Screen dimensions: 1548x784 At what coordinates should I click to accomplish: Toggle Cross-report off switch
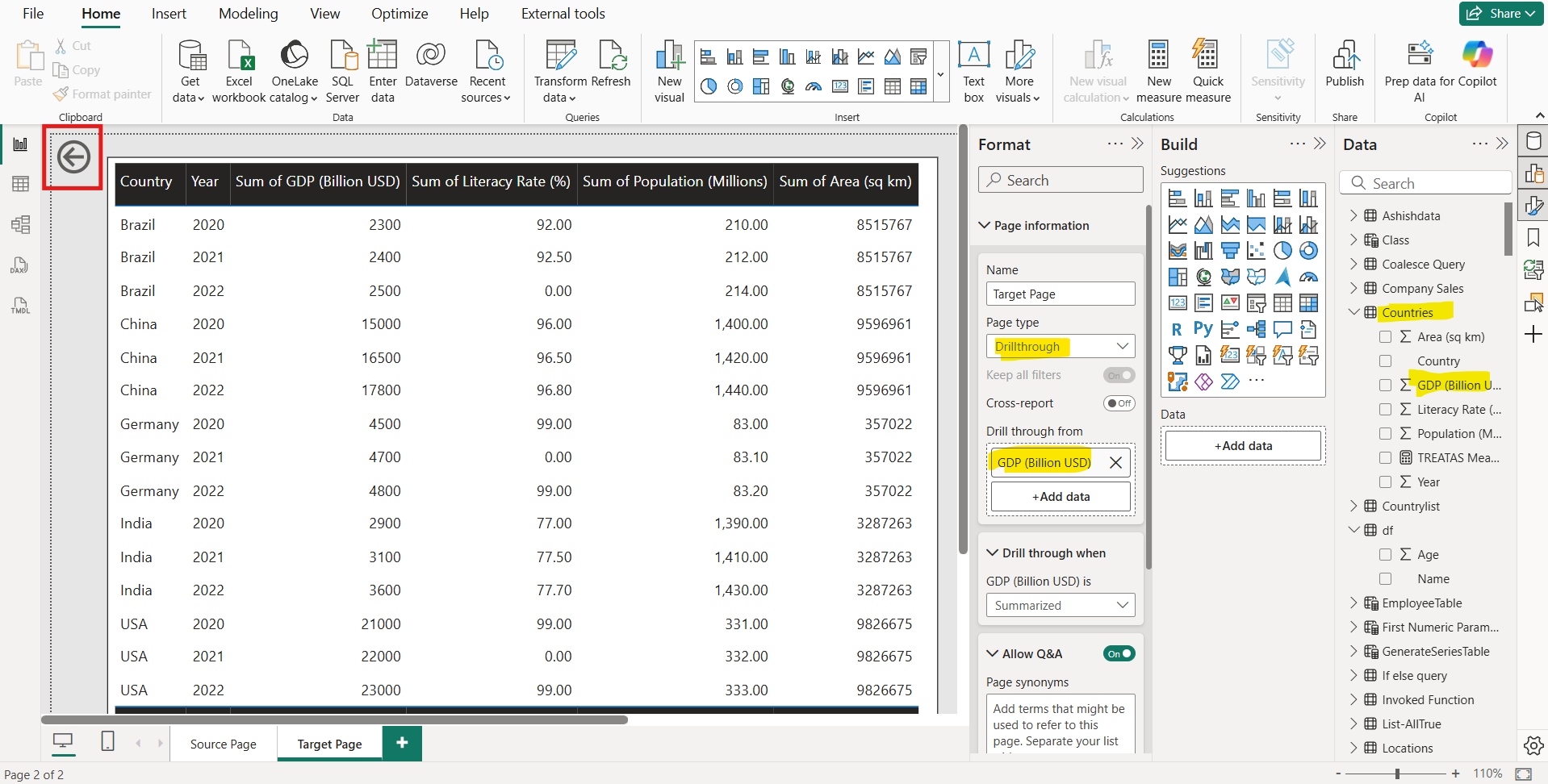click(x=1119, y=403)
